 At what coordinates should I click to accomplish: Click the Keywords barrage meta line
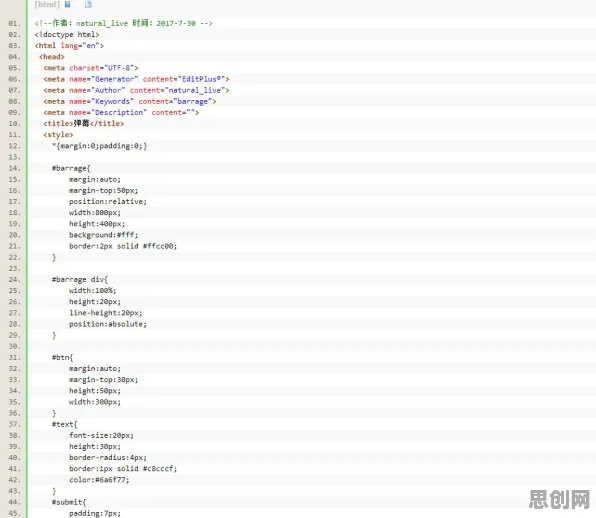(x=130, y=101)
